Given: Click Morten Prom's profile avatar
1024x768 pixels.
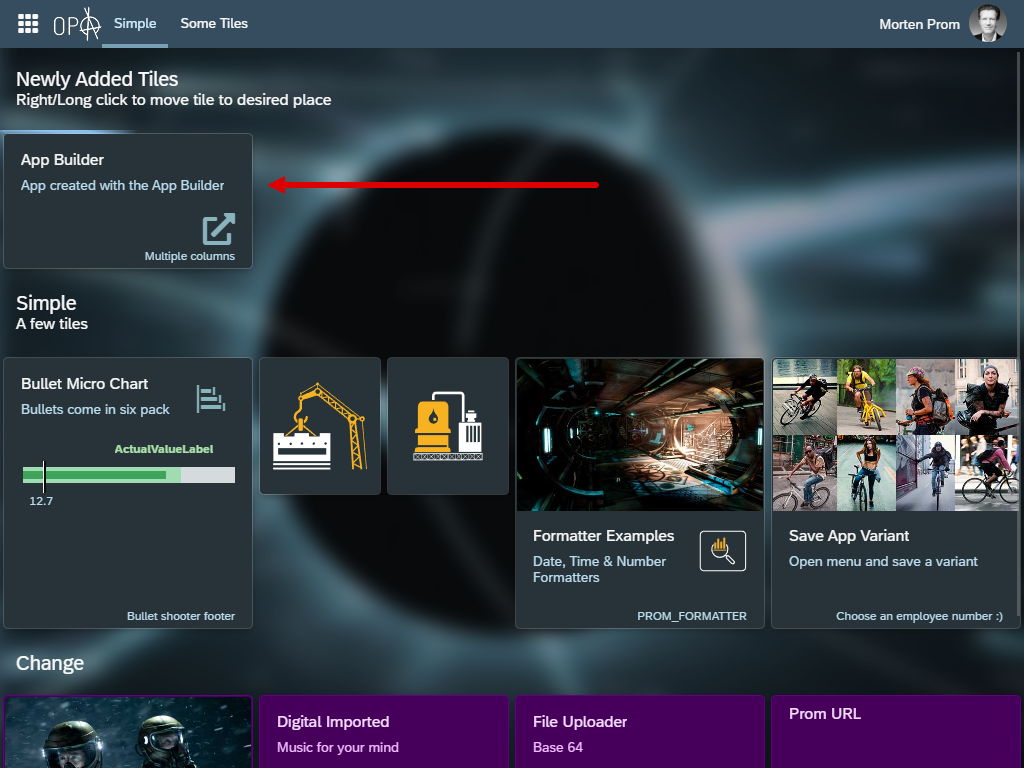Looking at the screenshot, I should (x=987, y=24).
